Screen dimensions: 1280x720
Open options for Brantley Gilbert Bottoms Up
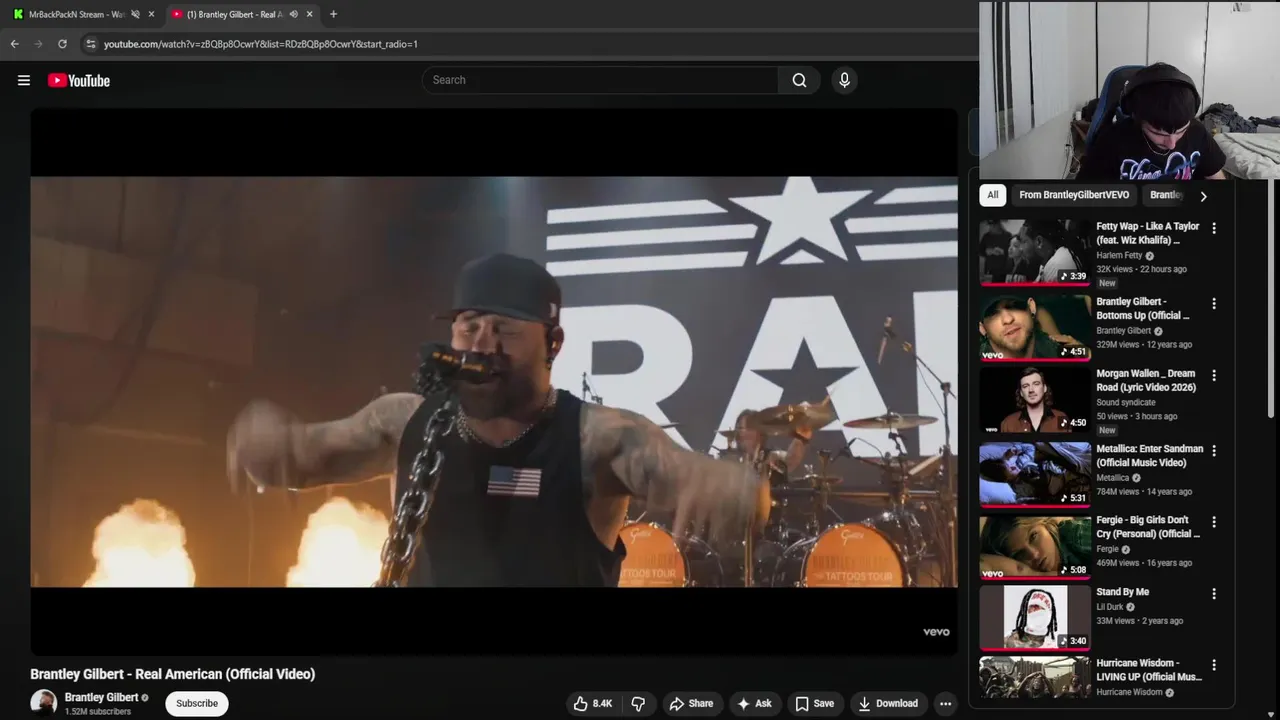click(x=1214, y=303)
